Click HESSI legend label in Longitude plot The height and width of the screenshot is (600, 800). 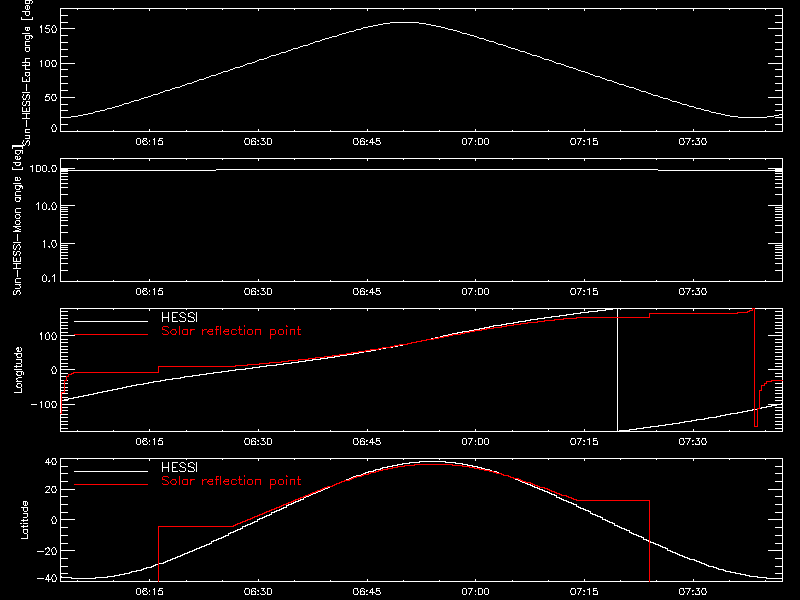(179, 317)
